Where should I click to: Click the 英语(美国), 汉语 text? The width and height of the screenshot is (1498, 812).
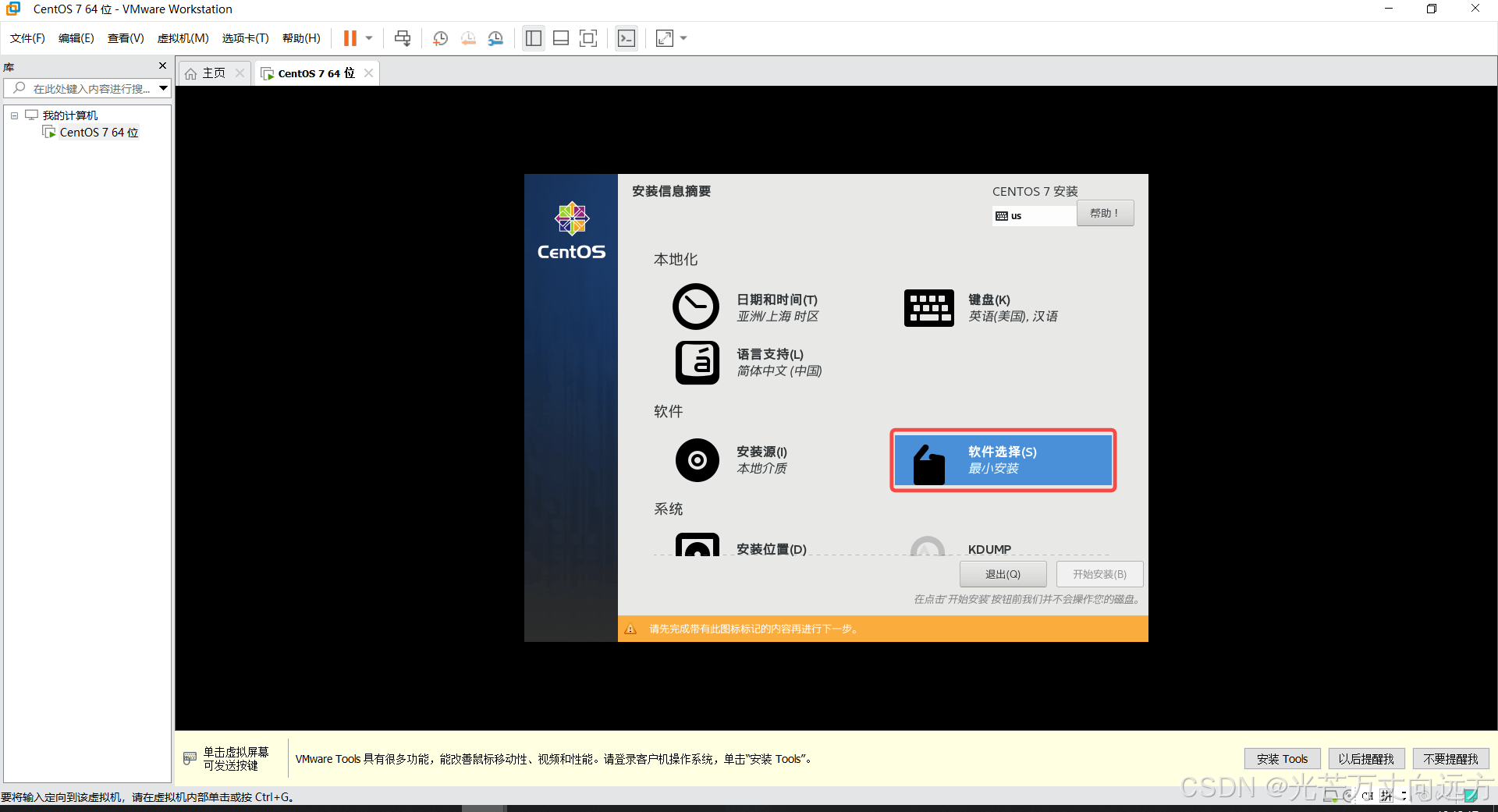(1013, 317)
